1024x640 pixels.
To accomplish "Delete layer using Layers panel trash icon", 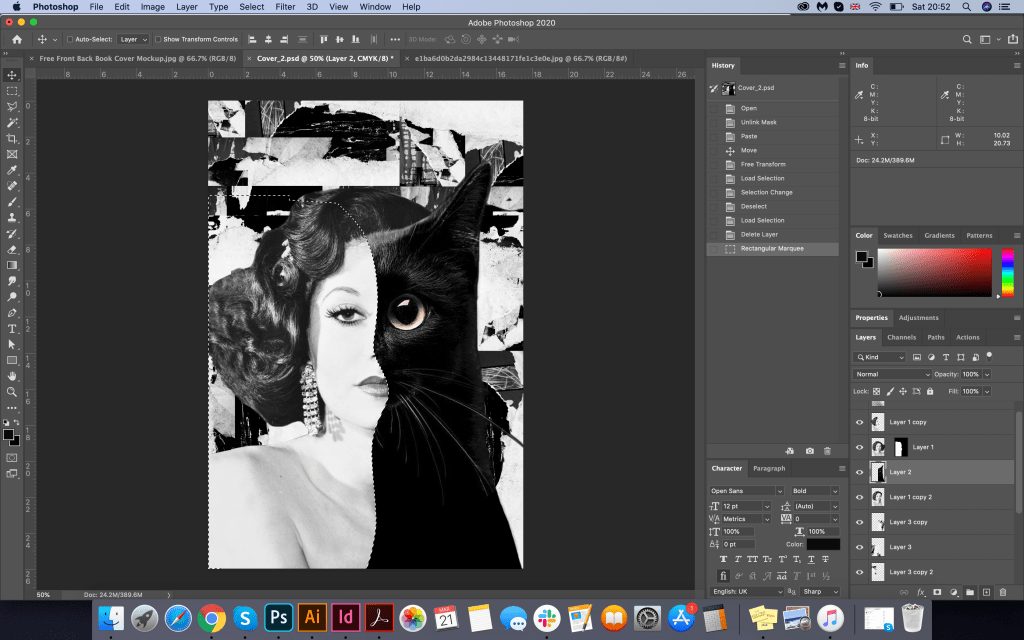I will (1002, 592).
